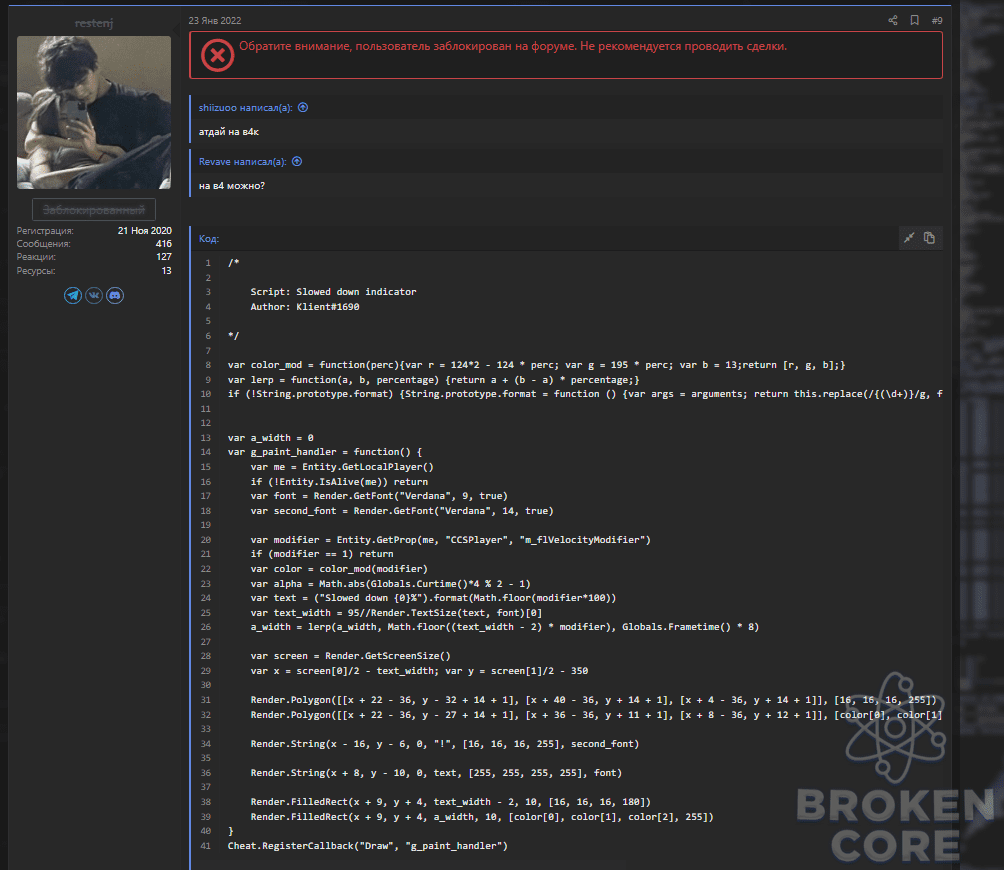Click code line 'Script: Slowed down indicator'

point(333,292)
